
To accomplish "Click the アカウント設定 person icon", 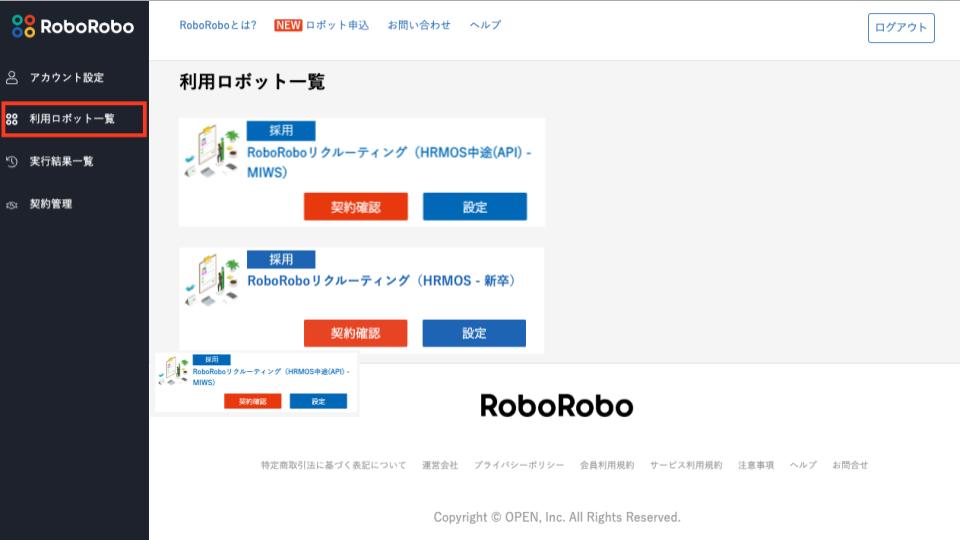I will [x=12, y=78].
